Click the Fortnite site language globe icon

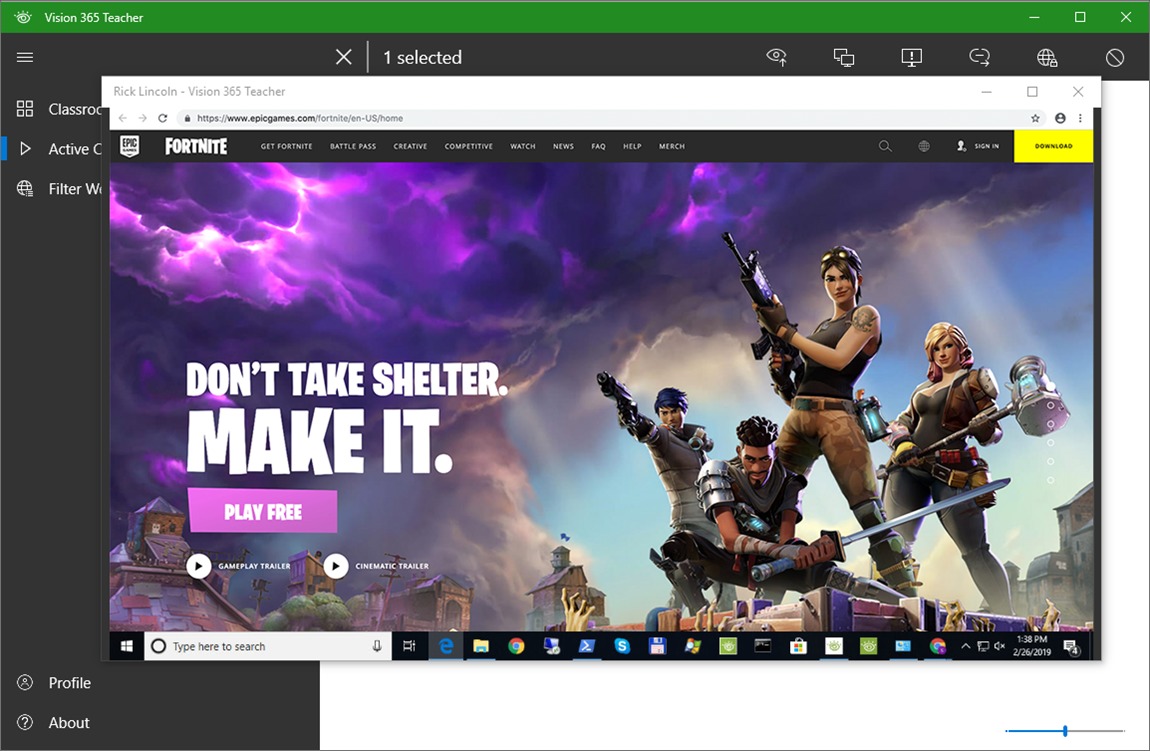pos(924,146)
